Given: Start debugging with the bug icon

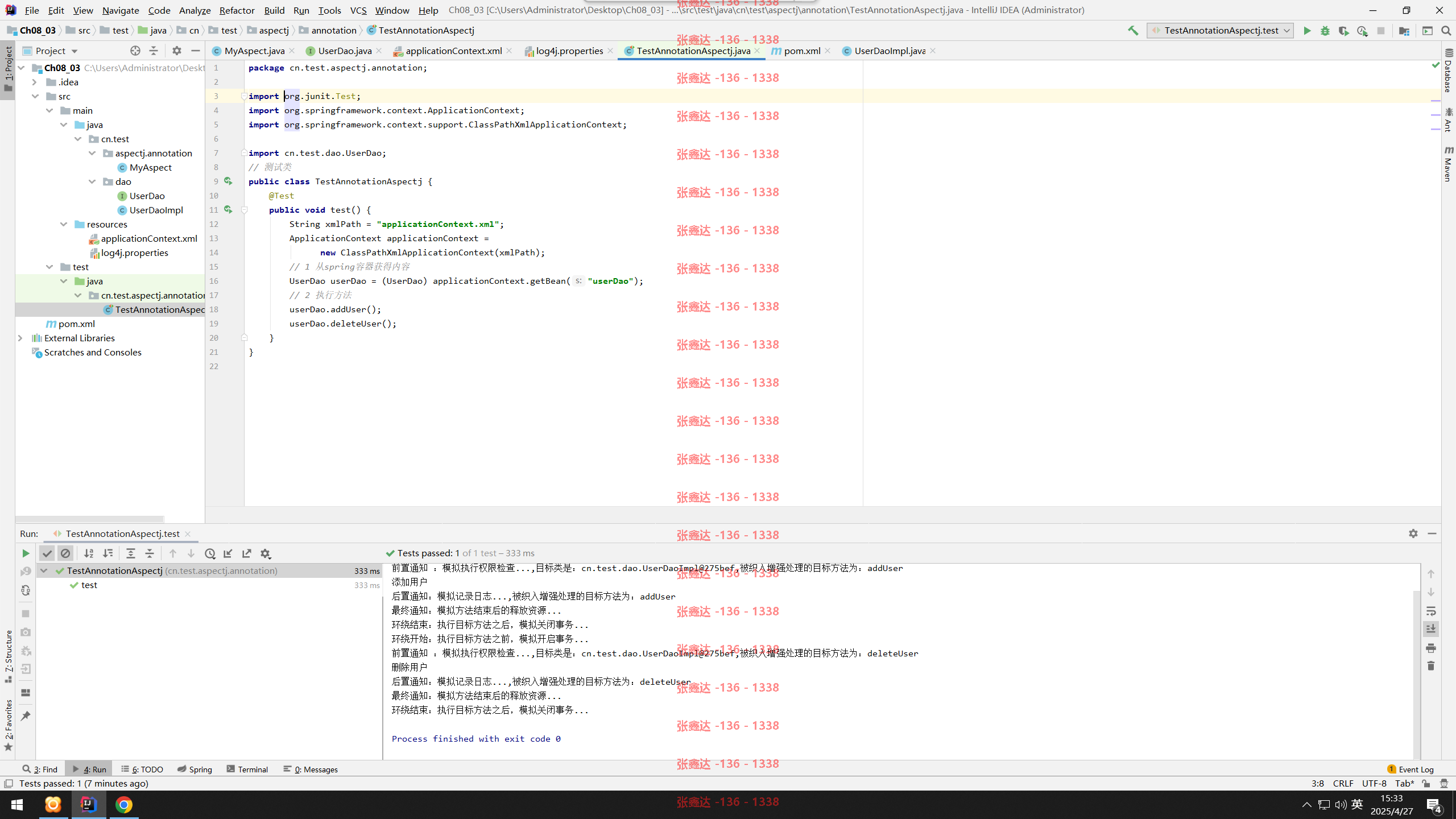Looking at the screenshot, I should click(1325, 31).
